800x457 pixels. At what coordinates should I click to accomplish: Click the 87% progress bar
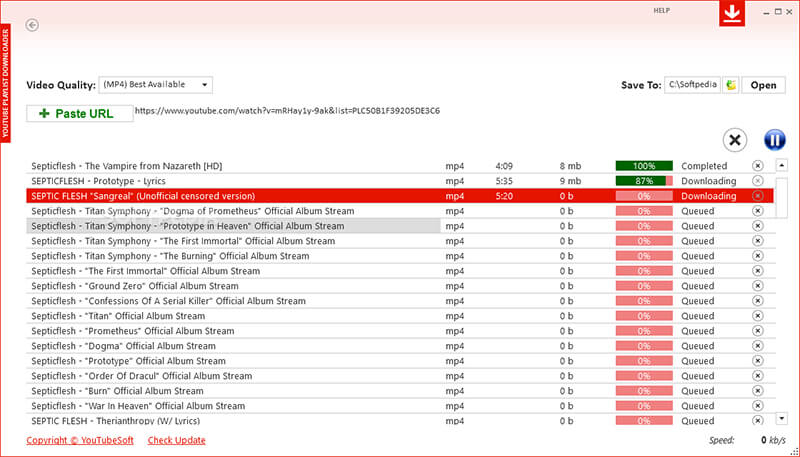644,181
